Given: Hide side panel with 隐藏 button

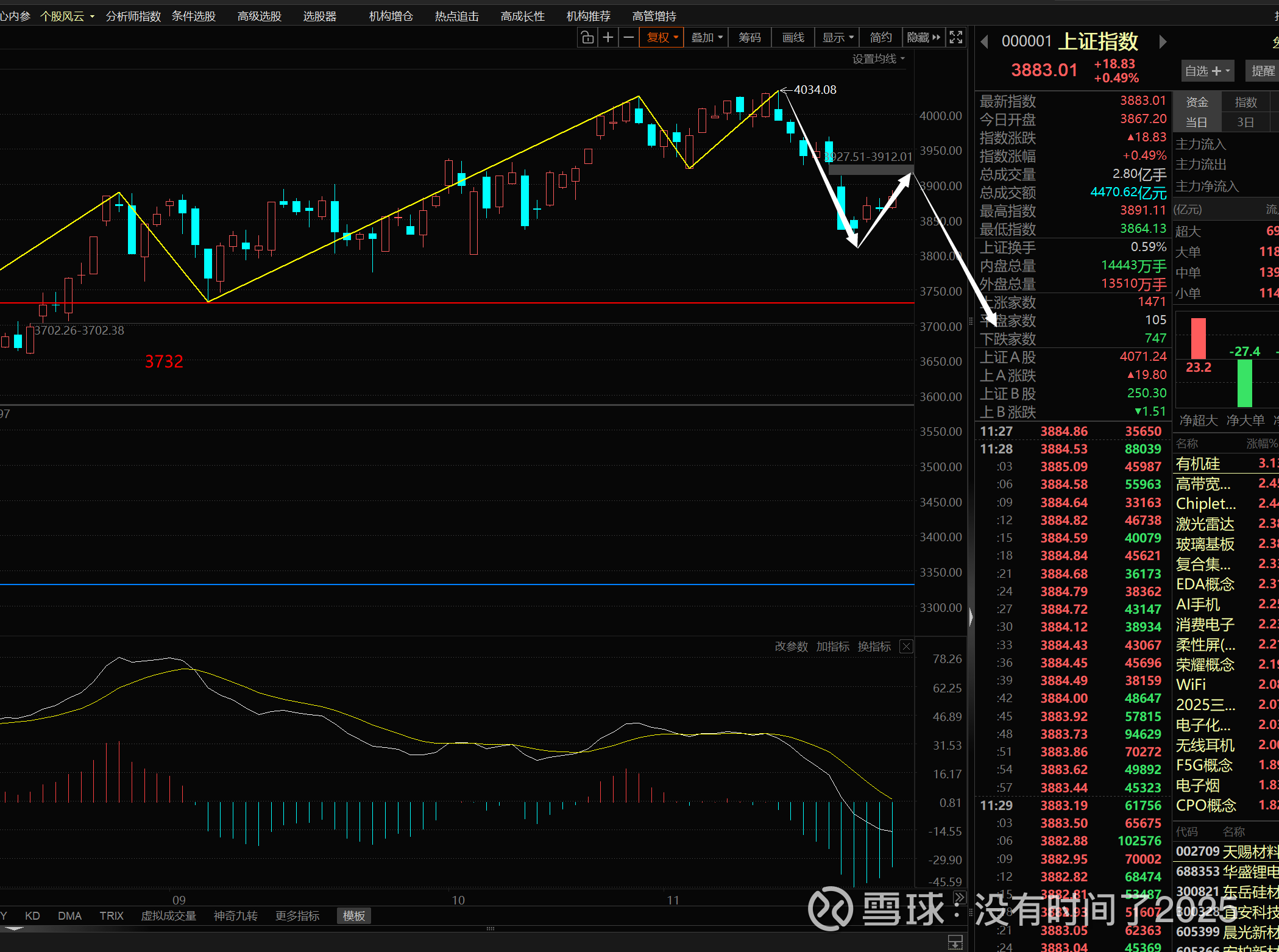Looking at the screenshot, I should (923, 38).
